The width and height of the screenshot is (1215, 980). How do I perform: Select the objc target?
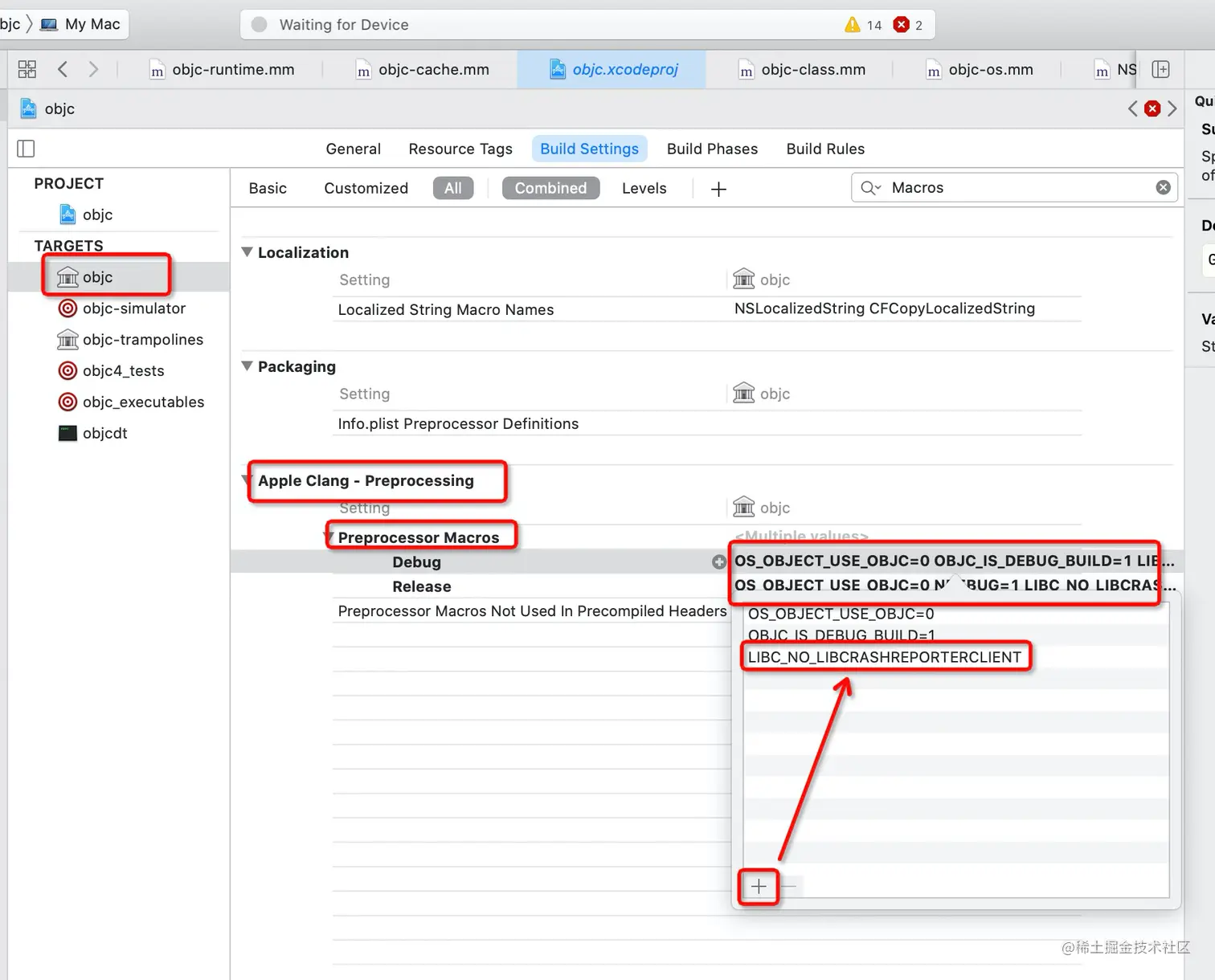pyautogui.click(x=85, y=277)
